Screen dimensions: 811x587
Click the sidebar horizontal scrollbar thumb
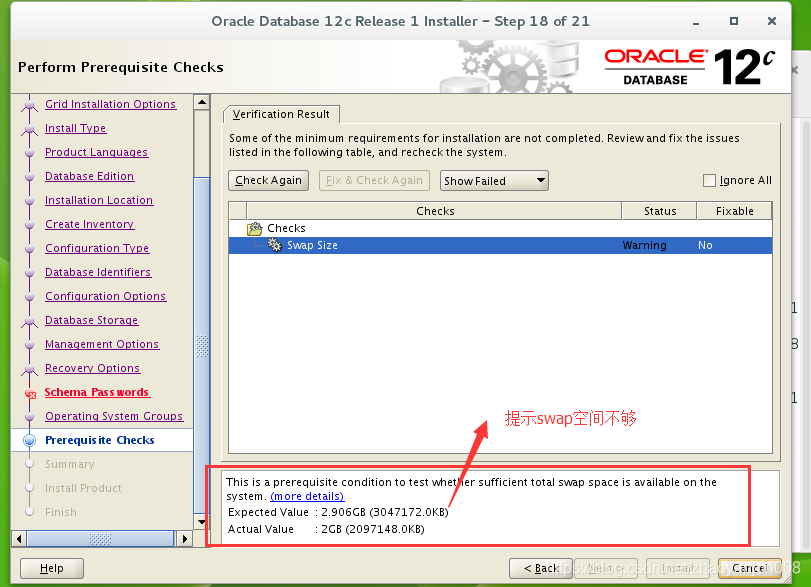click(100, 539)
